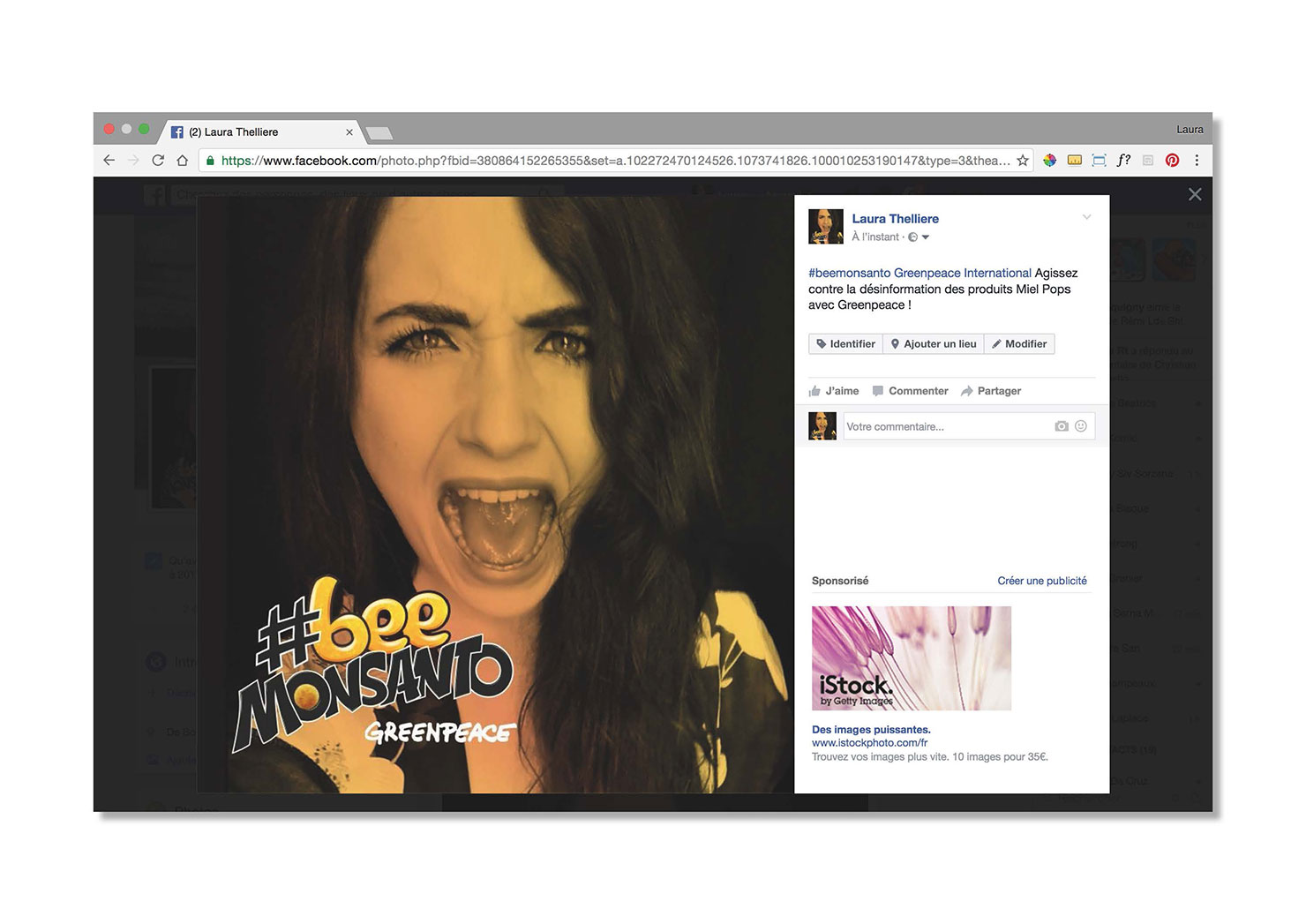Click the camera icon in comment box

coord(1061,426)
